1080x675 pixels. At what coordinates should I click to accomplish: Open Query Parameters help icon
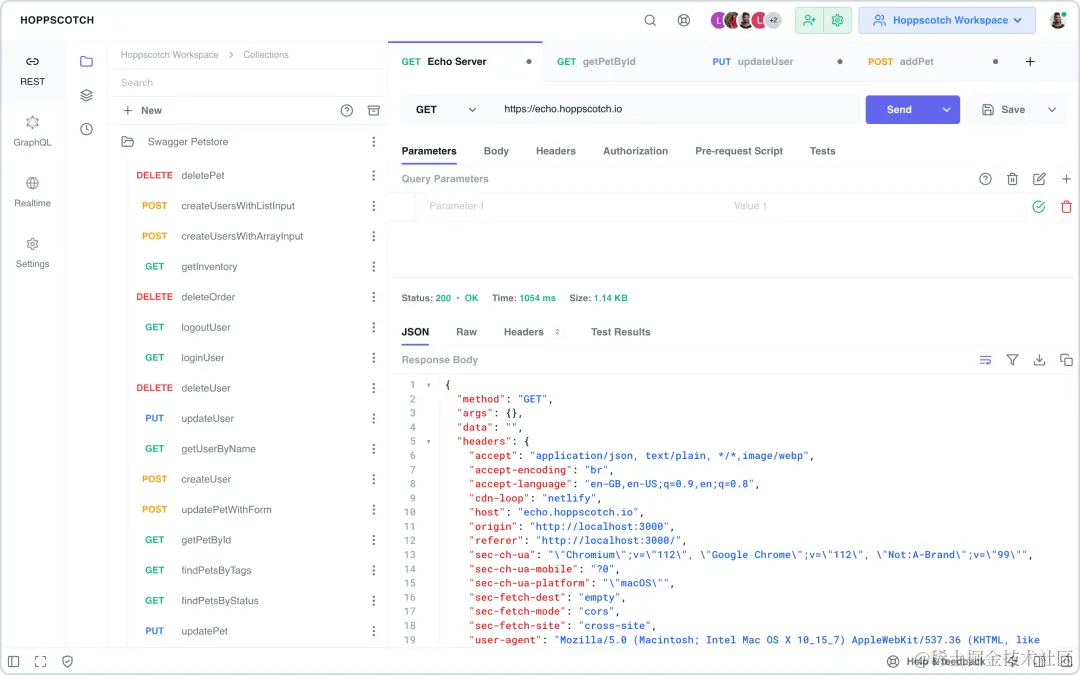click(985, 179)
